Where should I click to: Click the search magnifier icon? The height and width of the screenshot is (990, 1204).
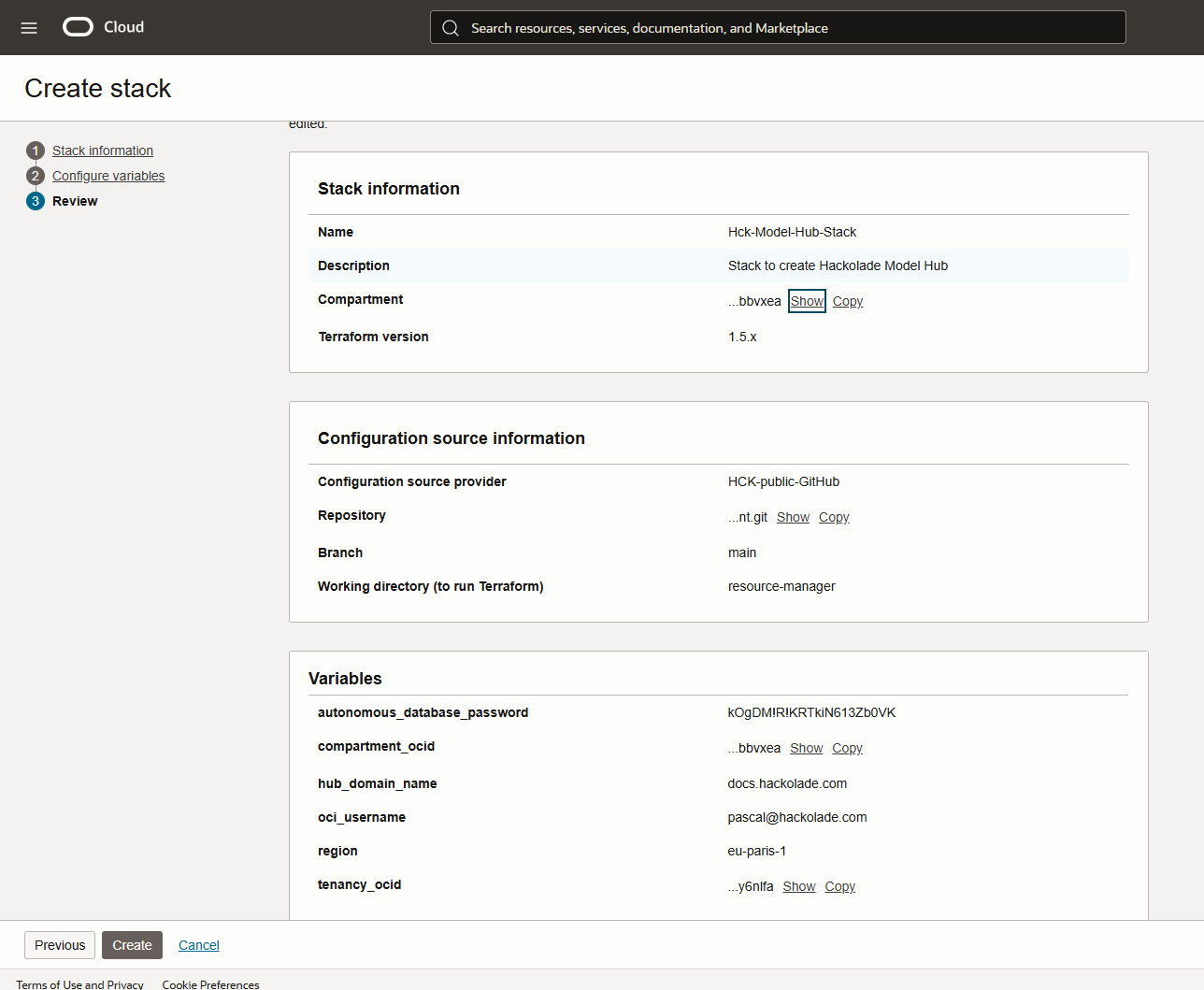[451, 28]
